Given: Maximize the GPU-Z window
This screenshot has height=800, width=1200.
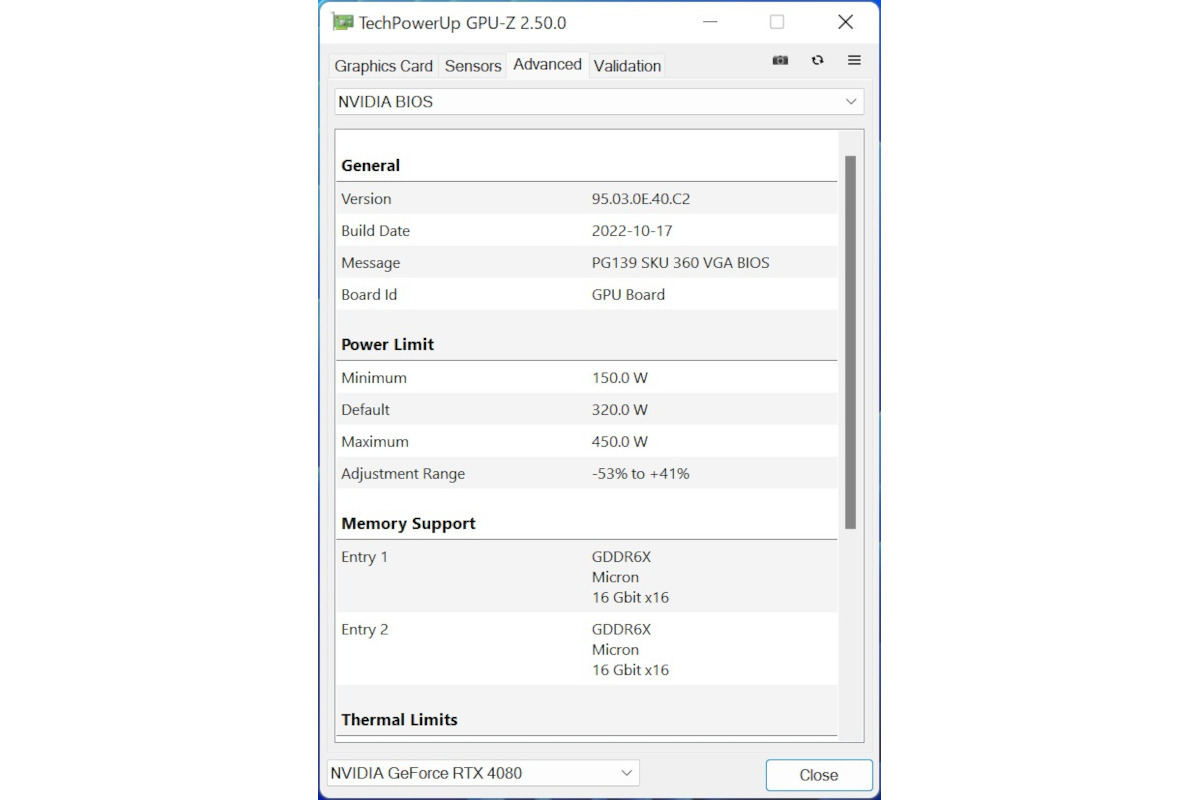Looking at the screenshot, I should [x=777, y=22].
